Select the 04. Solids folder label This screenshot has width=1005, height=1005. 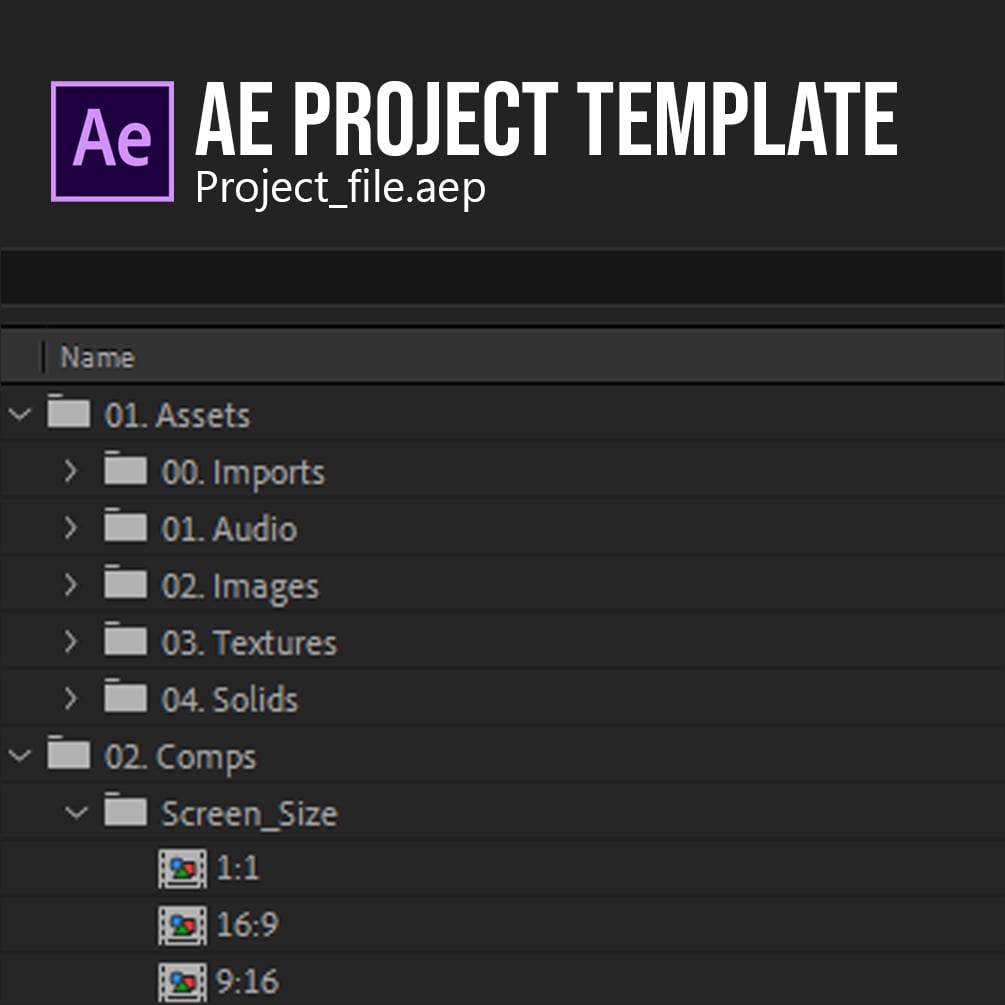(x=230, y=700)
